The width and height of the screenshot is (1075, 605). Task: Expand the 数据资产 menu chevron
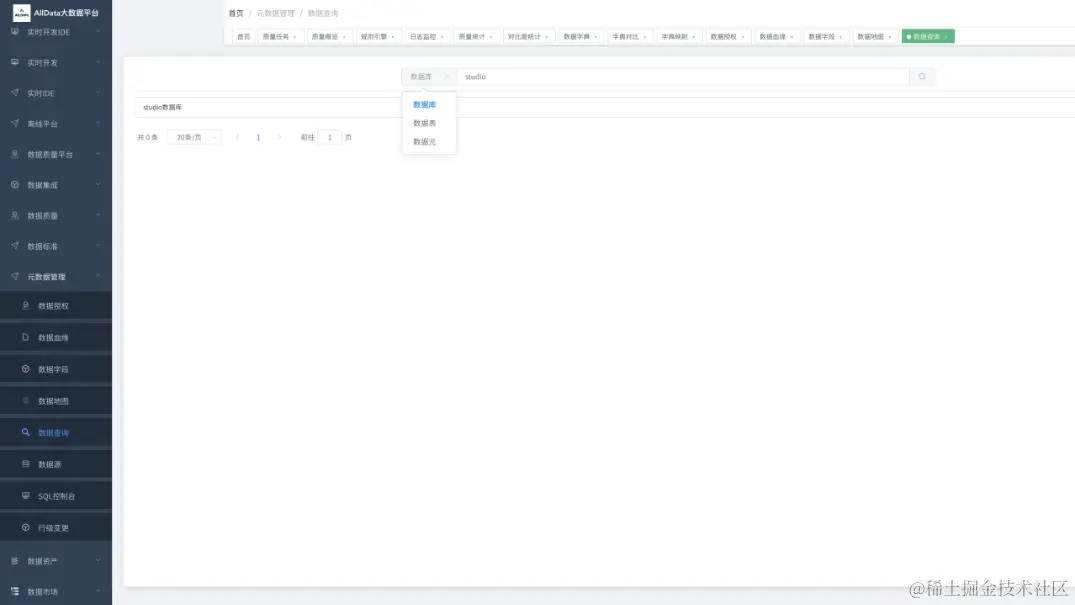[x=98, y=560]
